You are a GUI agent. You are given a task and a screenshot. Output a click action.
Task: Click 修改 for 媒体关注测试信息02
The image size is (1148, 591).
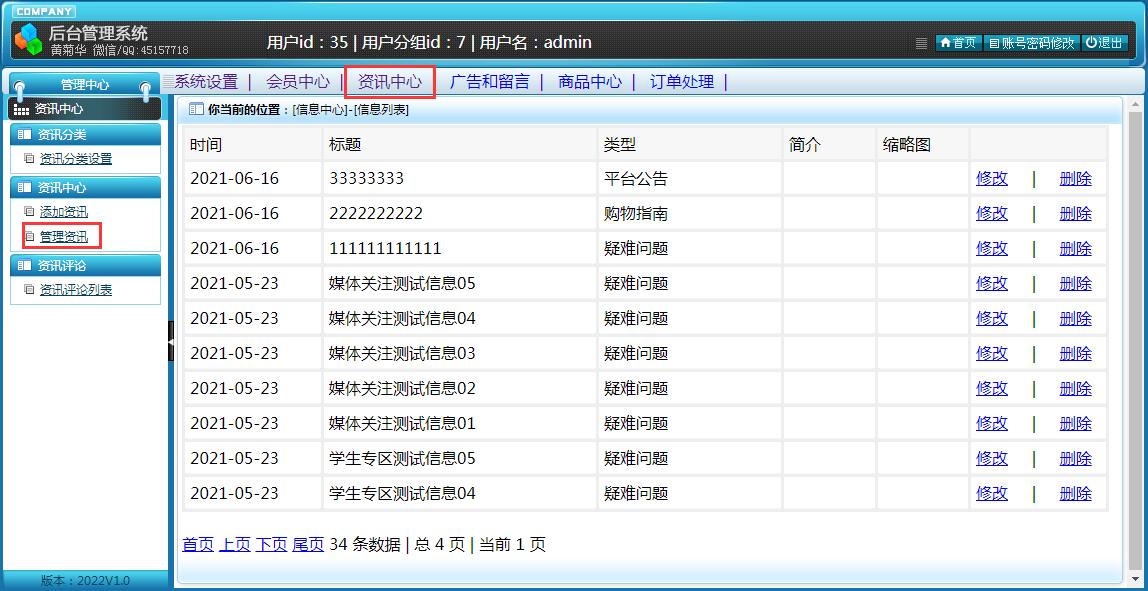point(992,388)
